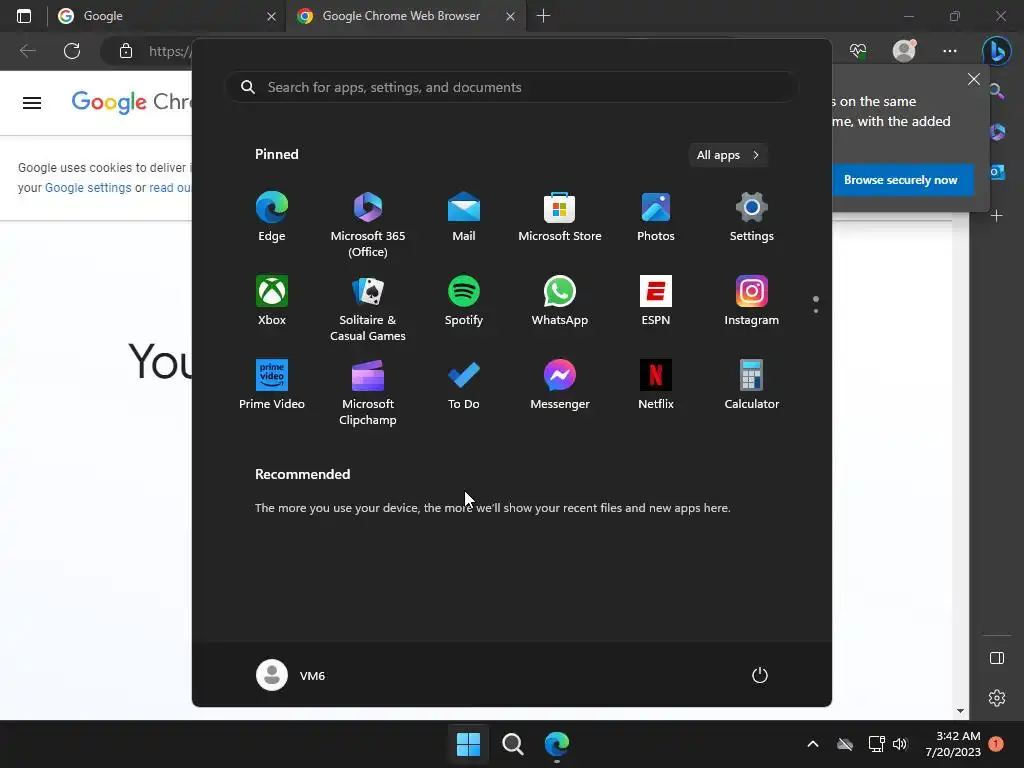The image size is (1024, 768).
Task: Open the Chrome page hamburger menu
Action: [x=32, y=103]
